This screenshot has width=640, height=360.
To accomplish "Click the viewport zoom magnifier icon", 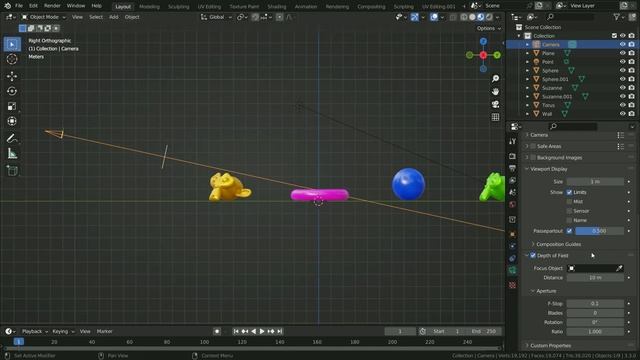I will pos(495,78).
